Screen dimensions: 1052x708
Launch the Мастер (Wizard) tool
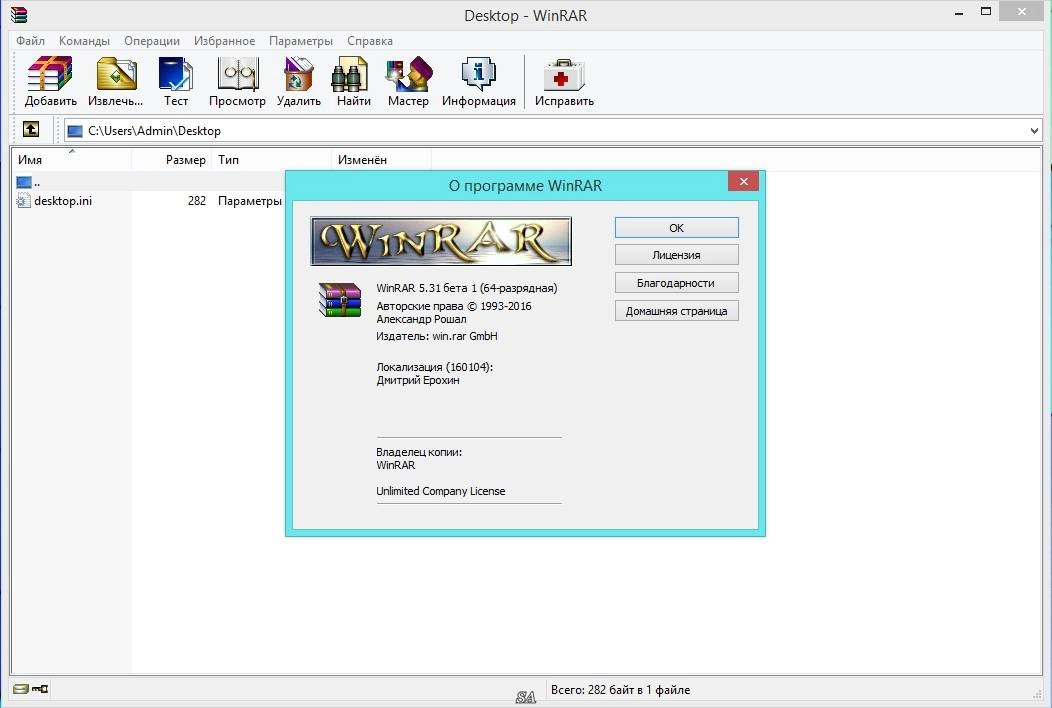(x=408, y=81)
